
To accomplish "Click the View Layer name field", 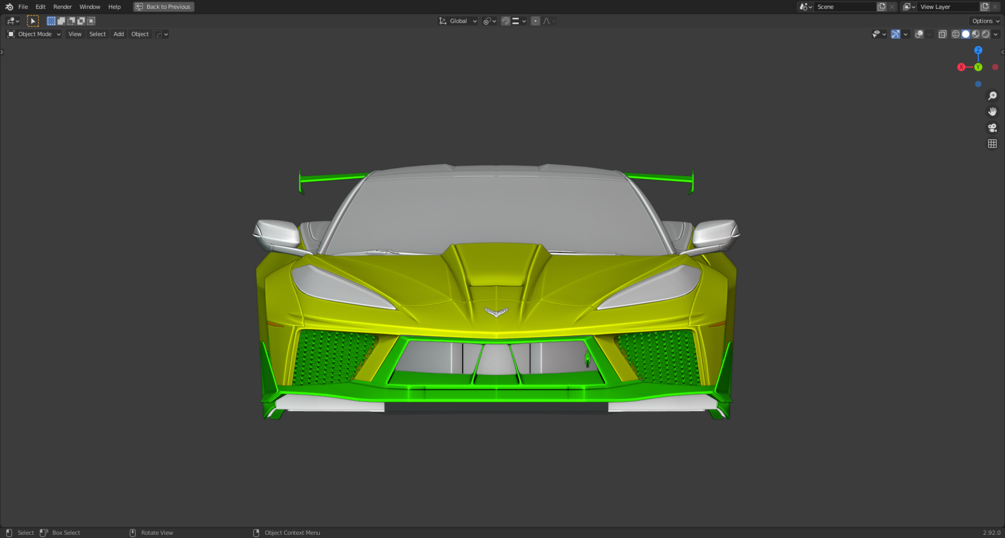I will 948,6.
